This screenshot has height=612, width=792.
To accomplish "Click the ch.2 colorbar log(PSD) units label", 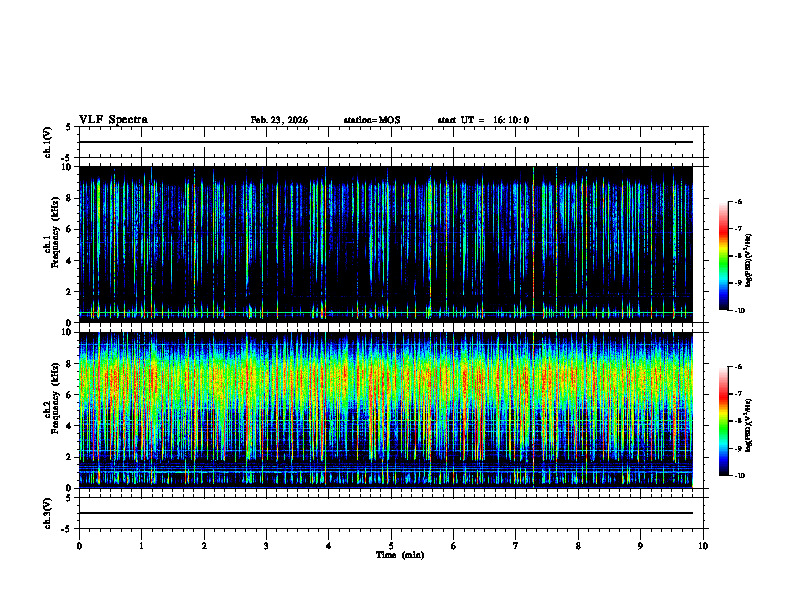I will (749, 425).
